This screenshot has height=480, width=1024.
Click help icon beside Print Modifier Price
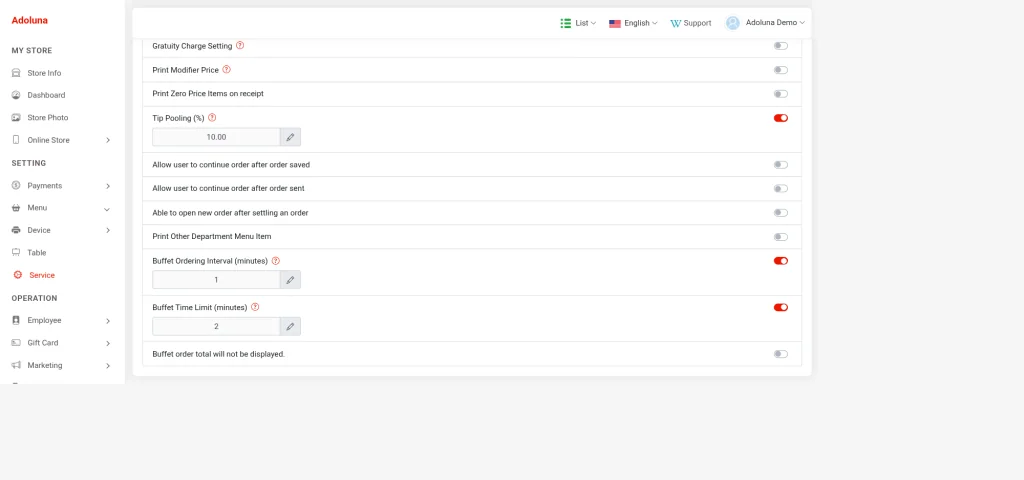226,69
